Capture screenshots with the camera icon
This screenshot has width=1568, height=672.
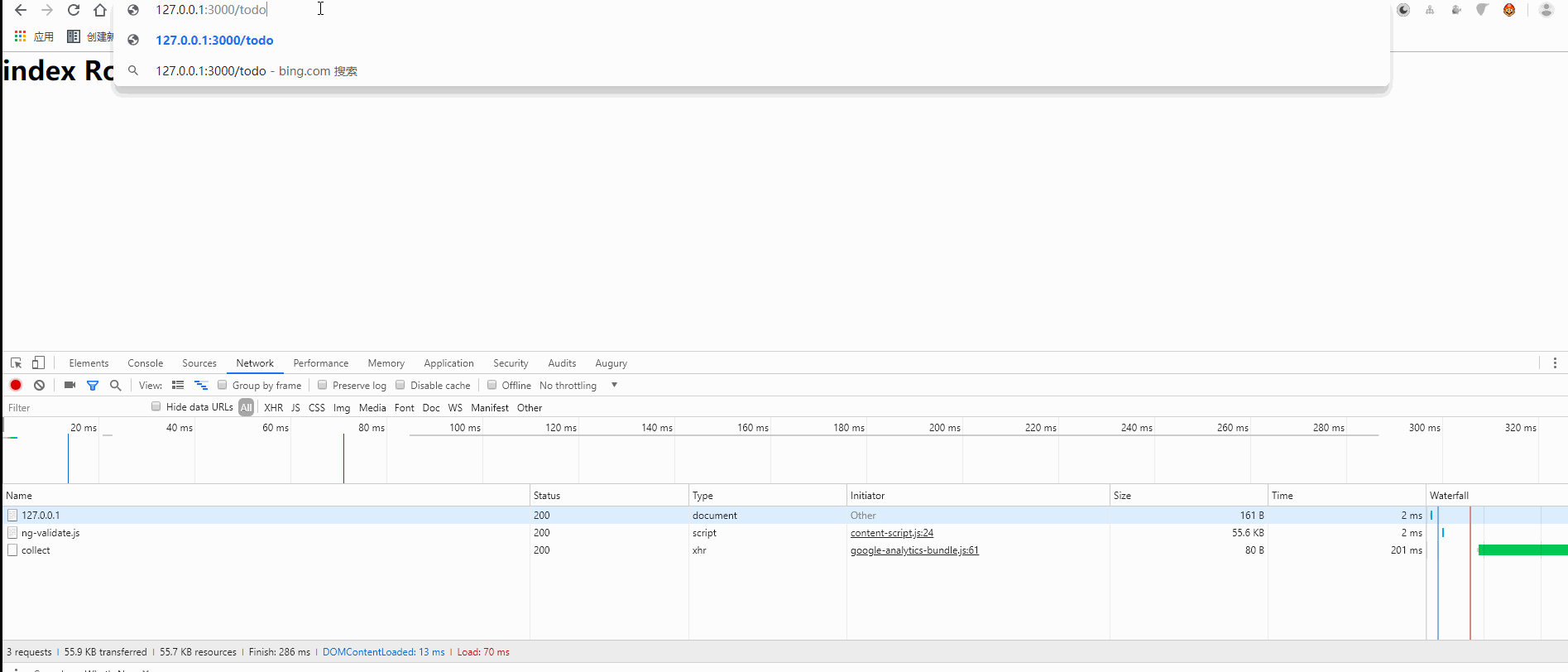(70, 385)
